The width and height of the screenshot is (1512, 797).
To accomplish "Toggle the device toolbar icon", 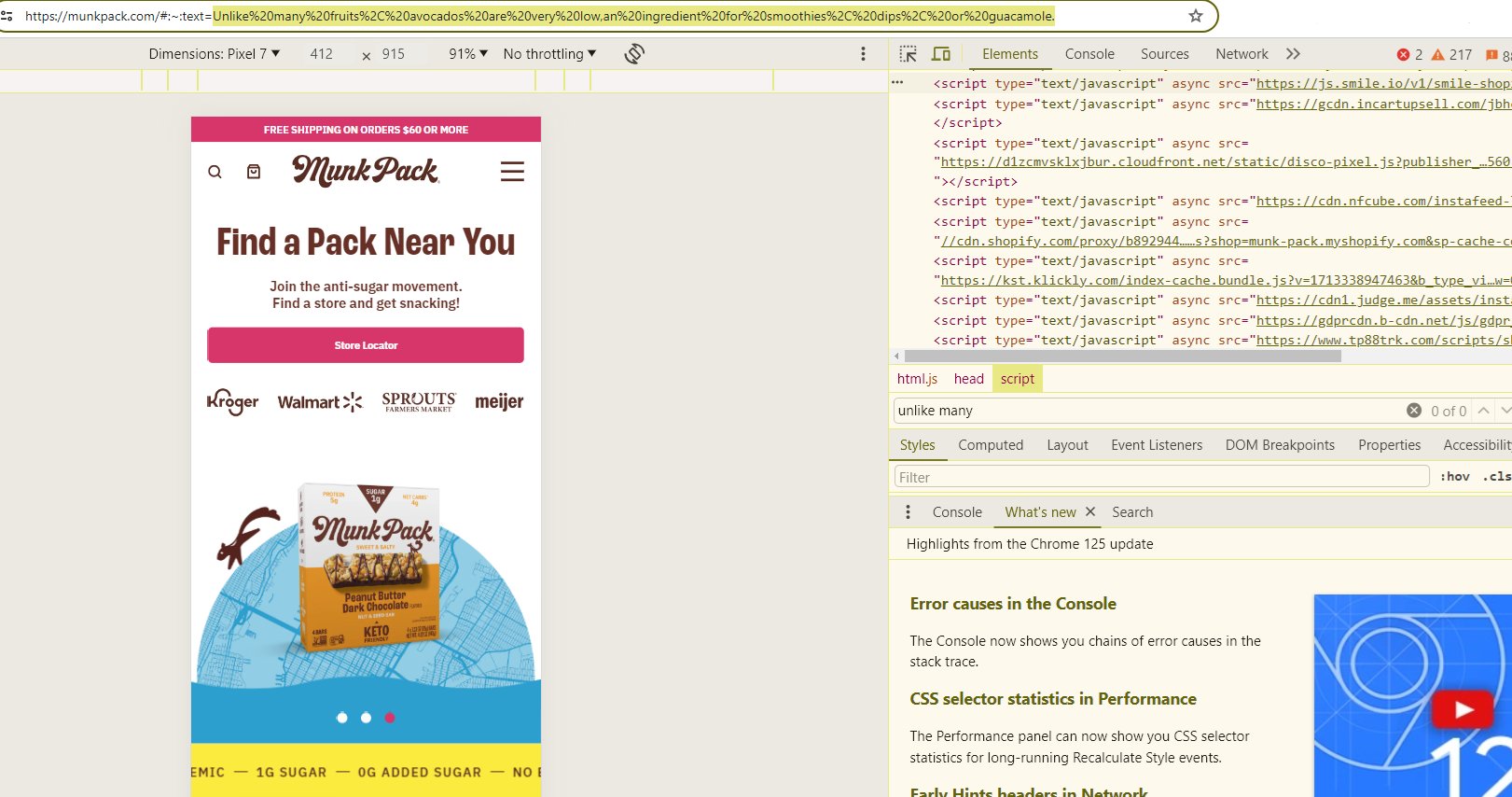I will pos(941,54).
